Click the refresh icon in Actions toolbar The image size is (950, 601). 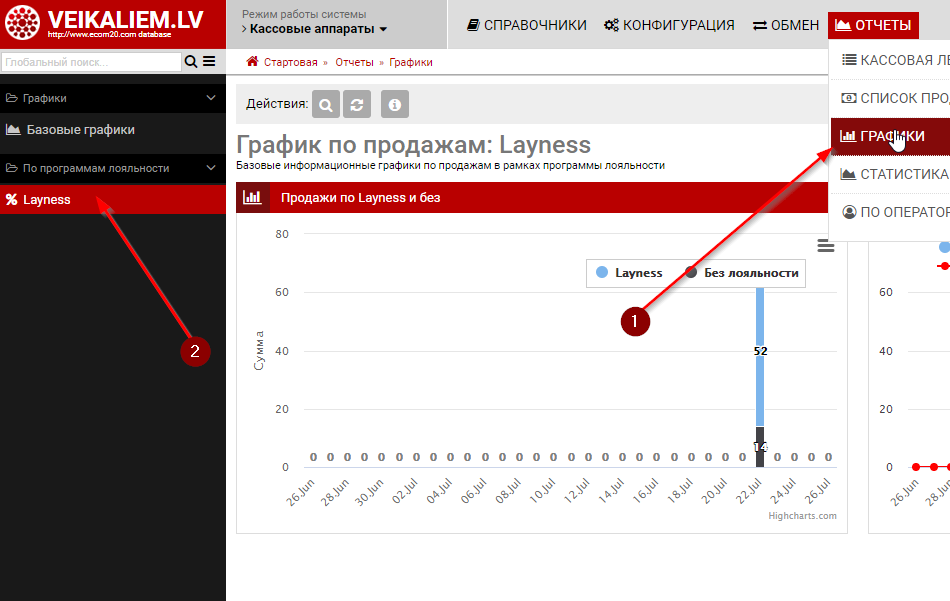356,104
